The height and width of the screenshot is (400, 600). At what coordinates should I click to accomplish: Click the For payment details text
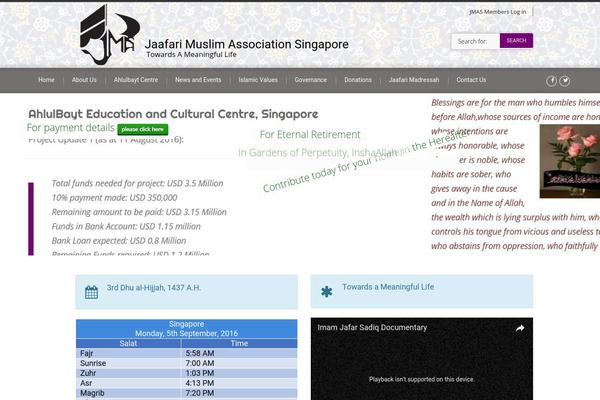click(x=70, y=127)
